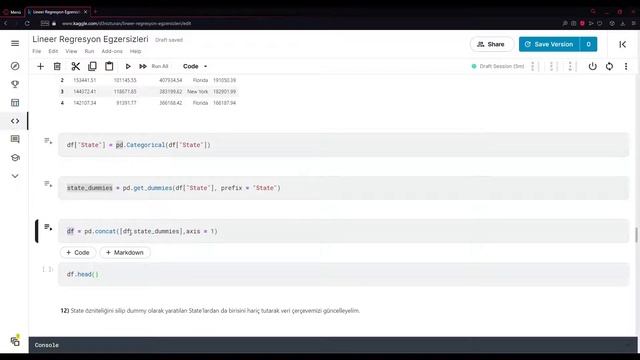Viewport: 640px width, 360px height.
Task: Open the compass Home icon in sidebar
Action: (x=15, y=66)
